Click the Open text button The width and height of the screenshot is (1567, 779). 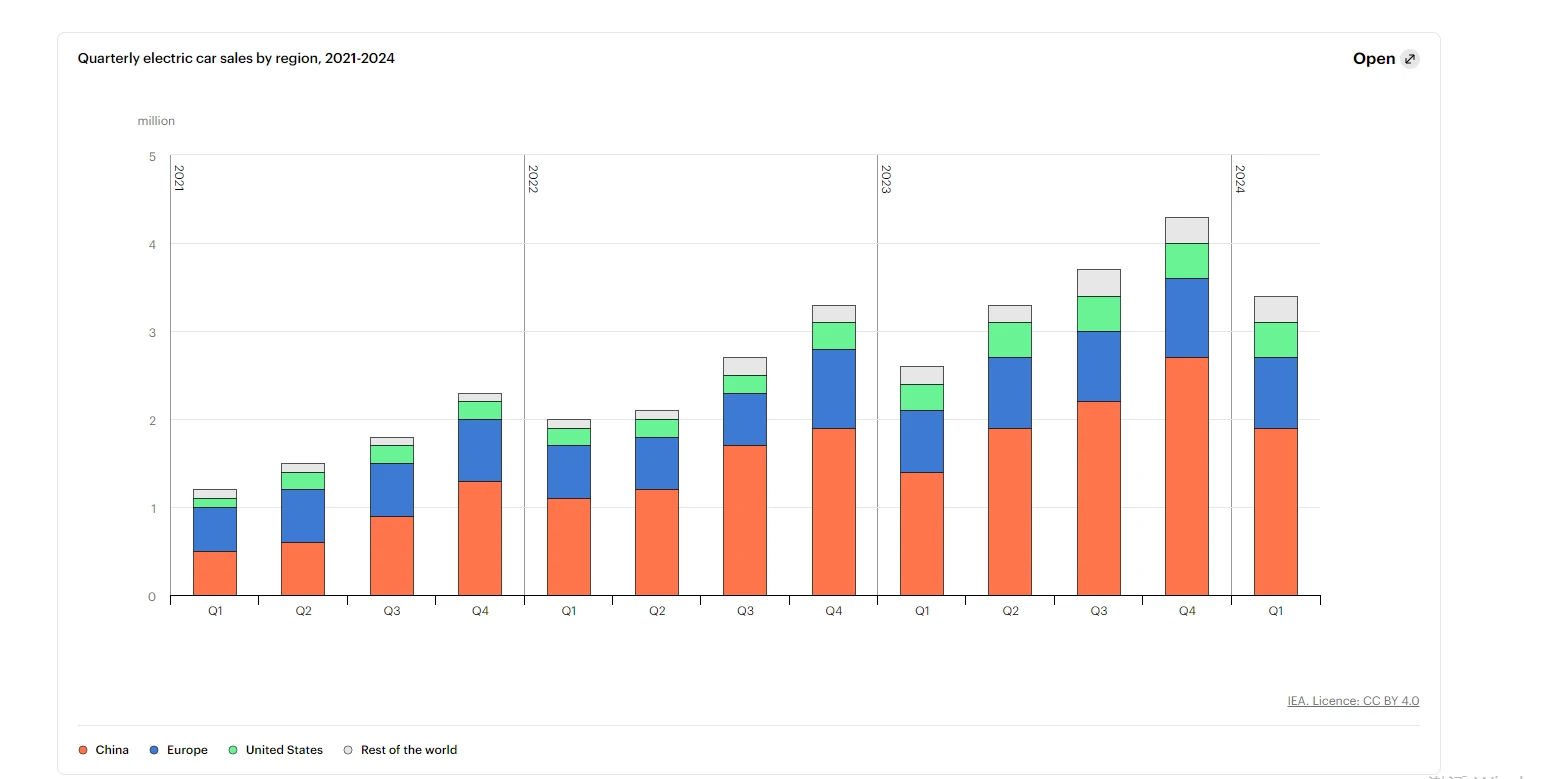(x=1374, y=59)
